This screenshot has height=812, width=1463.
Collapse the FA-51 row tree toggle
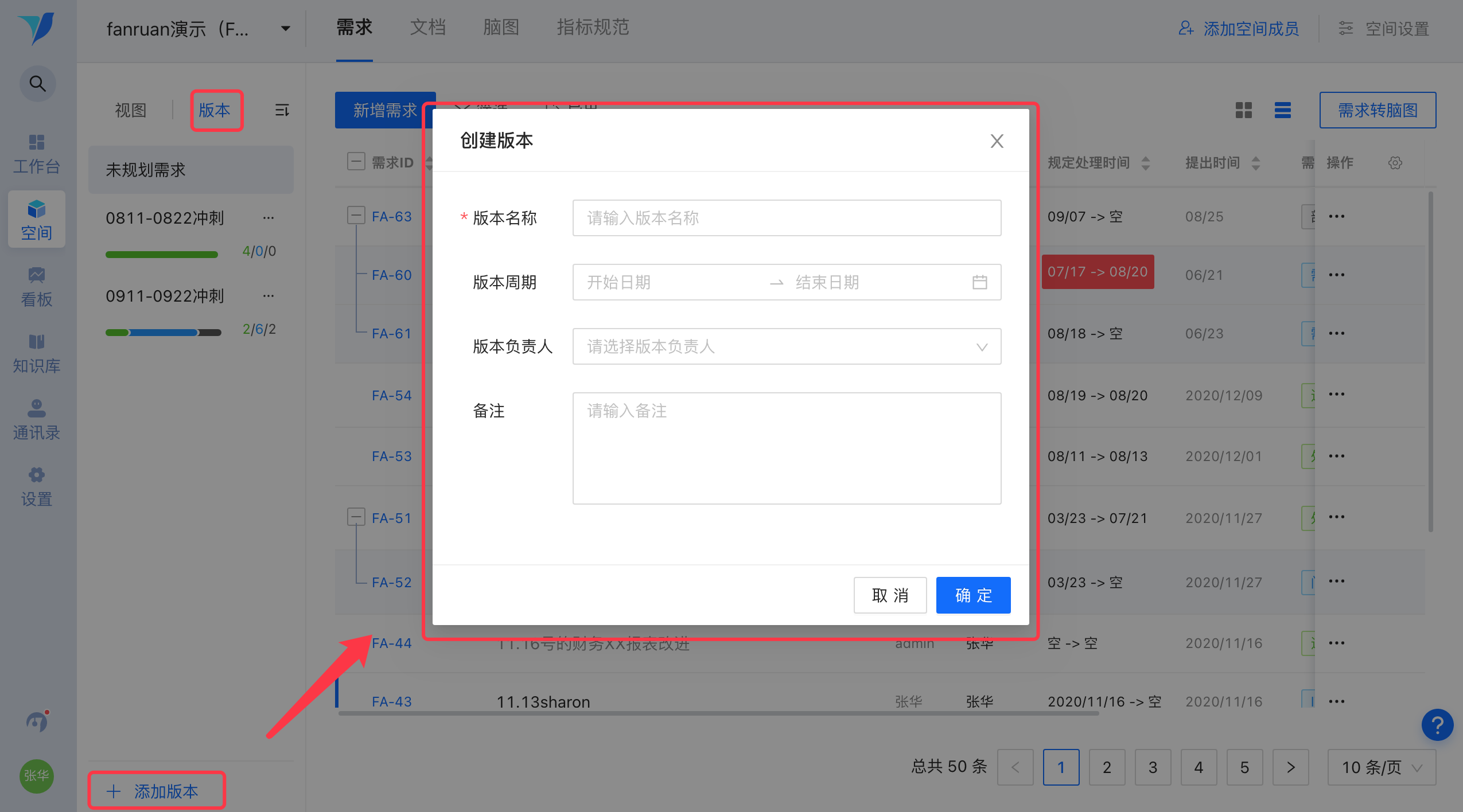356,517
